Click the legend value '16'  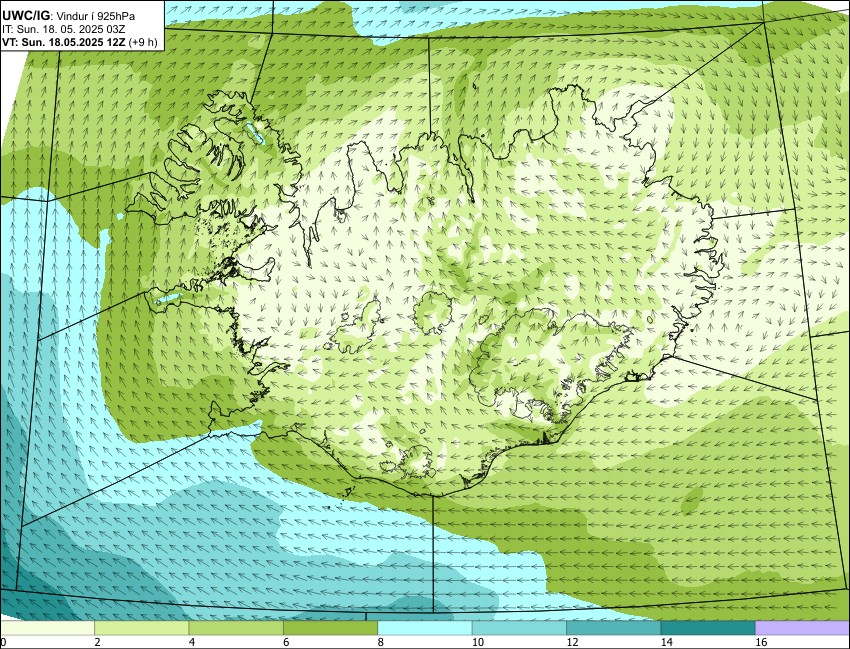[x=761, y=642]
